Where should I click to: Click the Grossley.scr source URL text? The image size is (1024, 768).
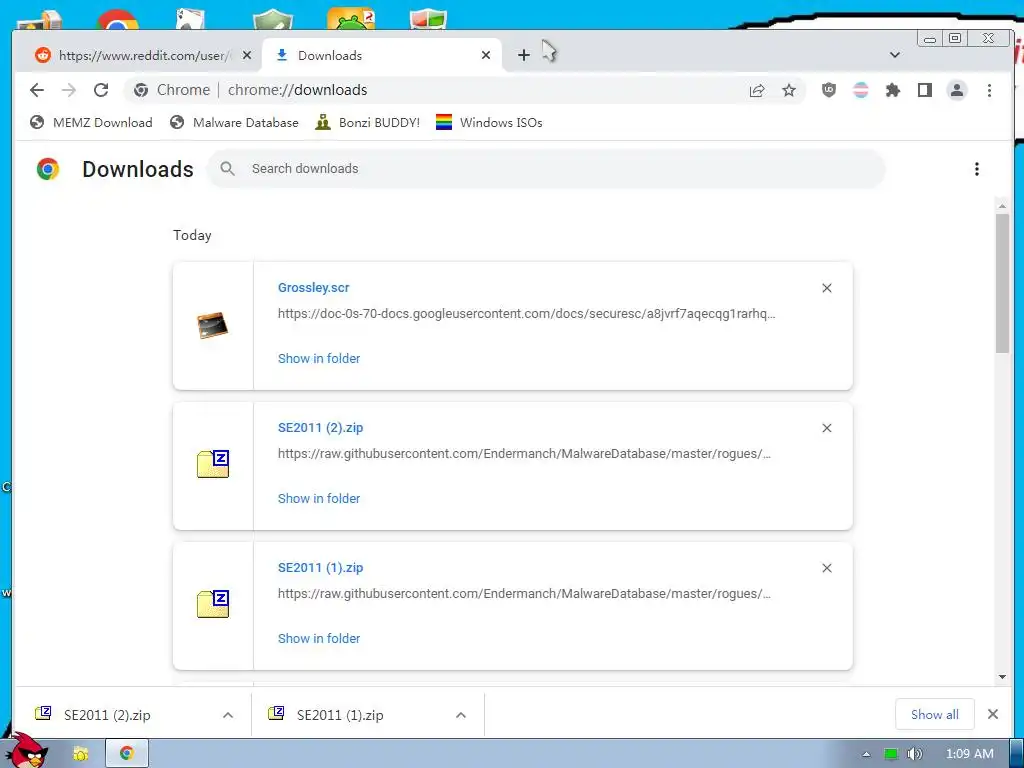pyautogui.click(x=526, y=313)
